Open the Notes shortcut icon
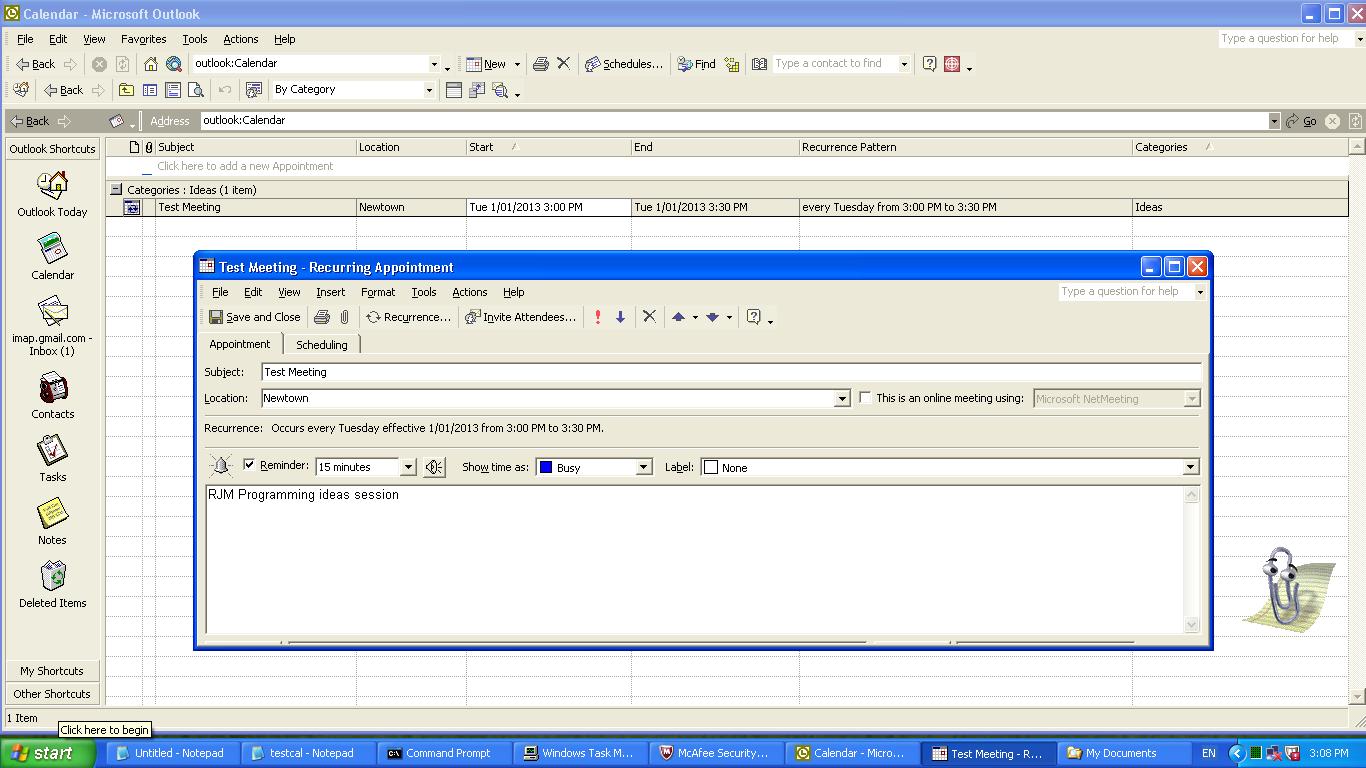 (52, 514)
